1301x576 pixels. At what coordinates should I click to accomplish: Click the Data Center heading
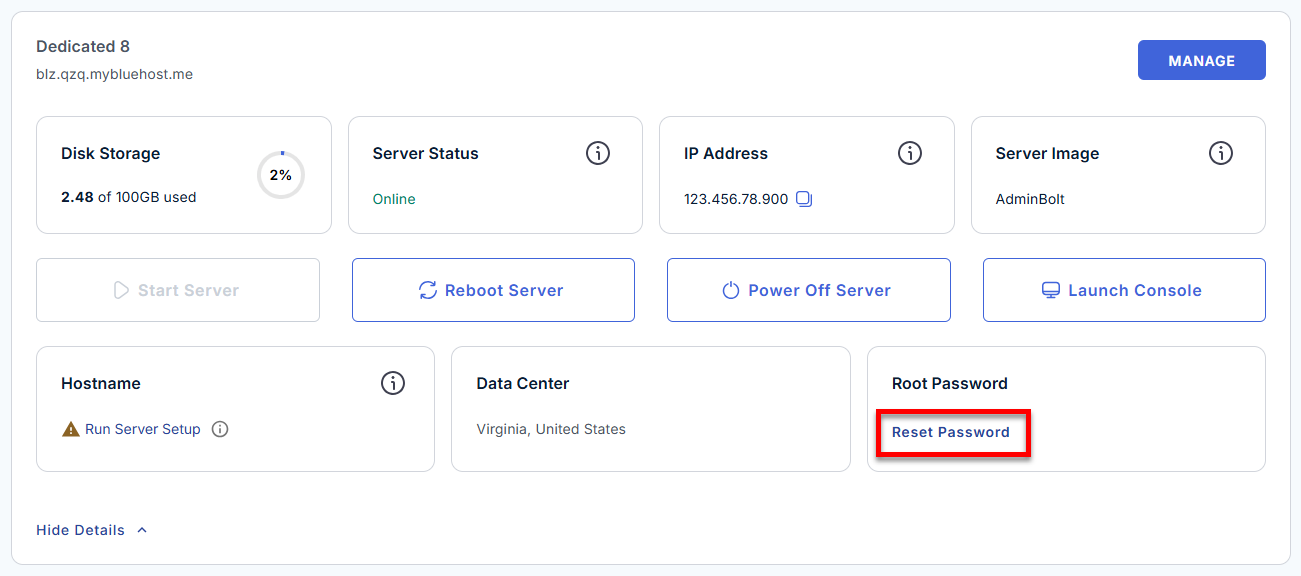[x=523, y=383]
